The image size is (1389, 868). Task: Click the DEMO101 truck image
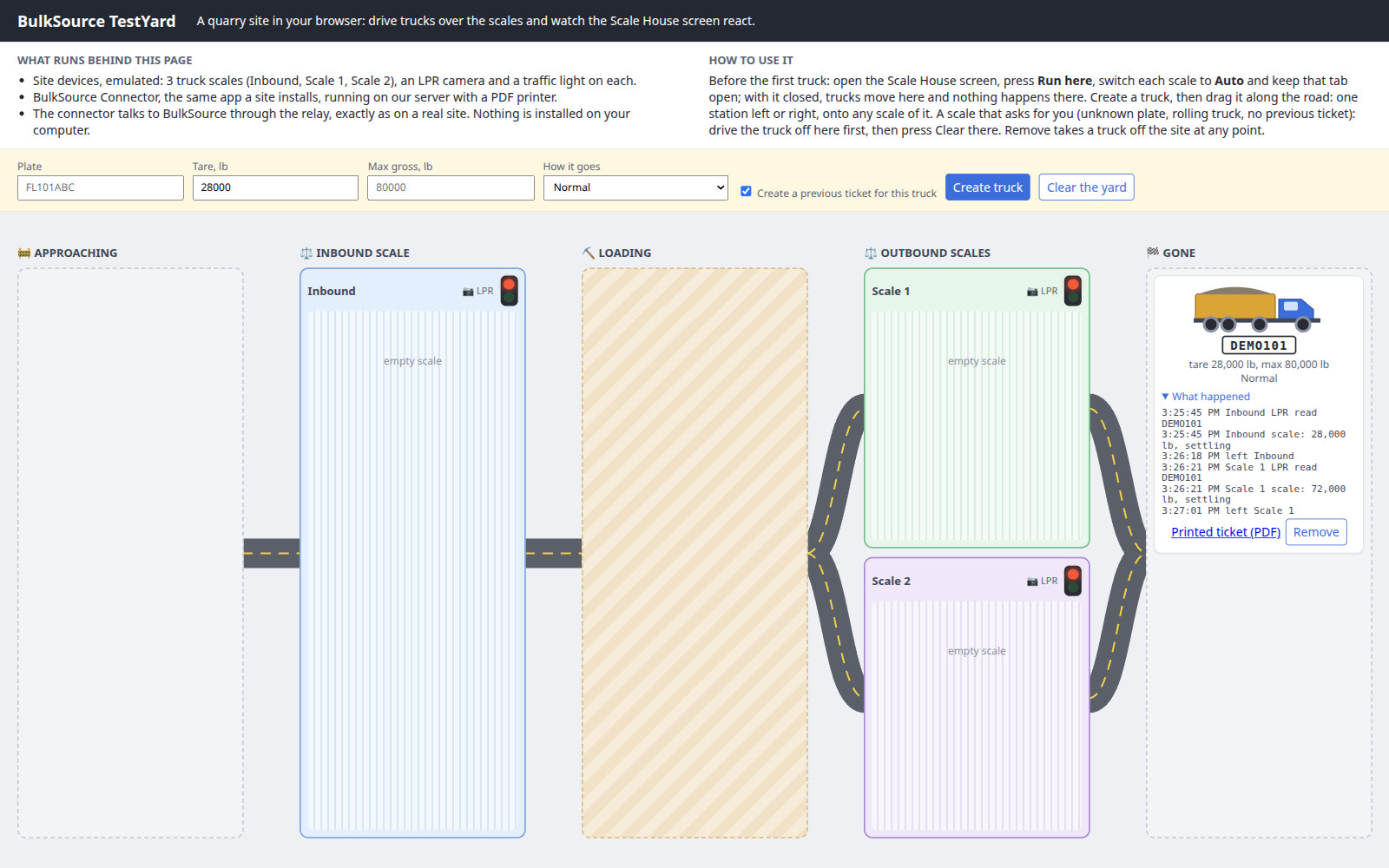tap(1257, 309)
